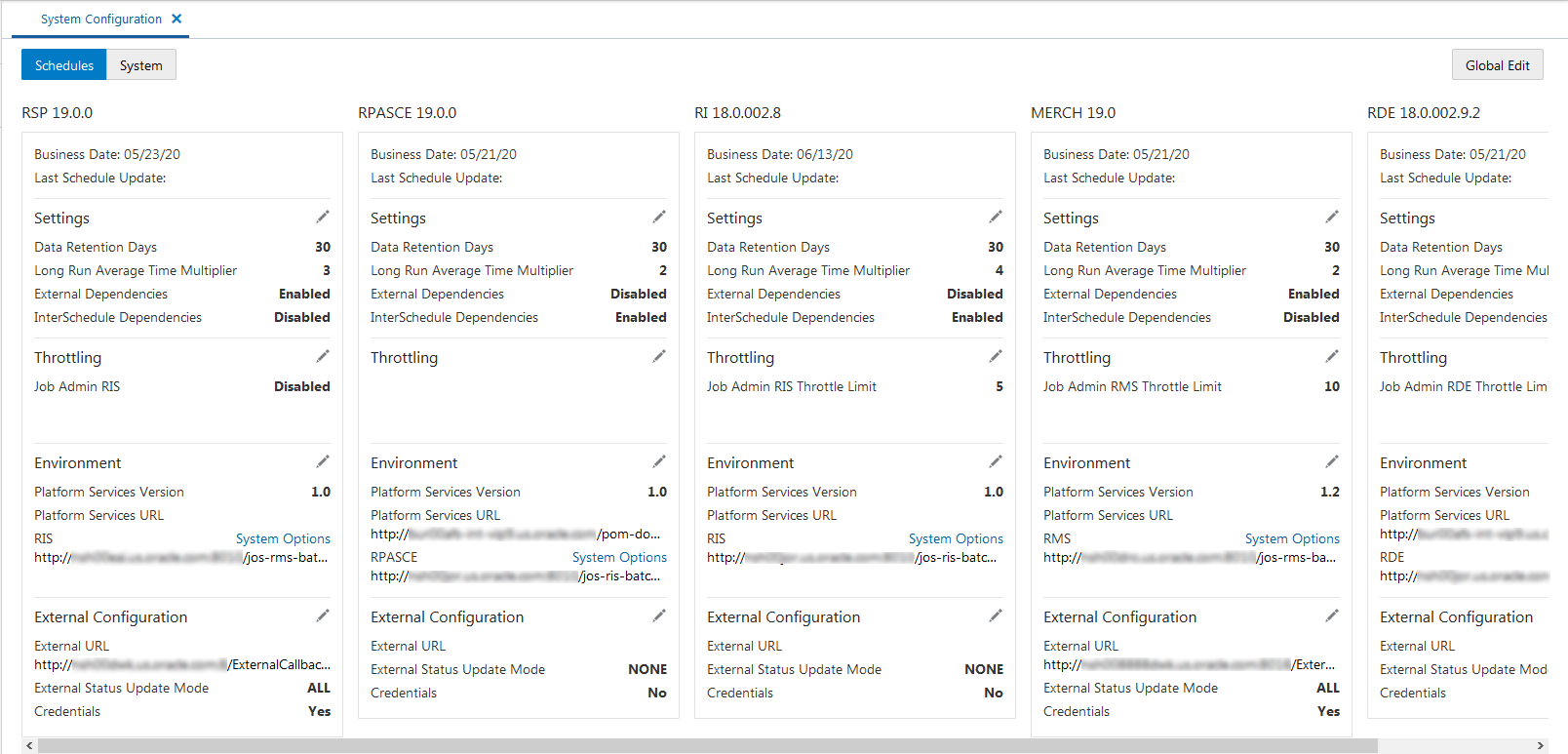The width and height of the screenshot is (1568, 754).
Task: Edit RSP 19.0.0 Environment with pencil icon
Action: tap(323, 461)
